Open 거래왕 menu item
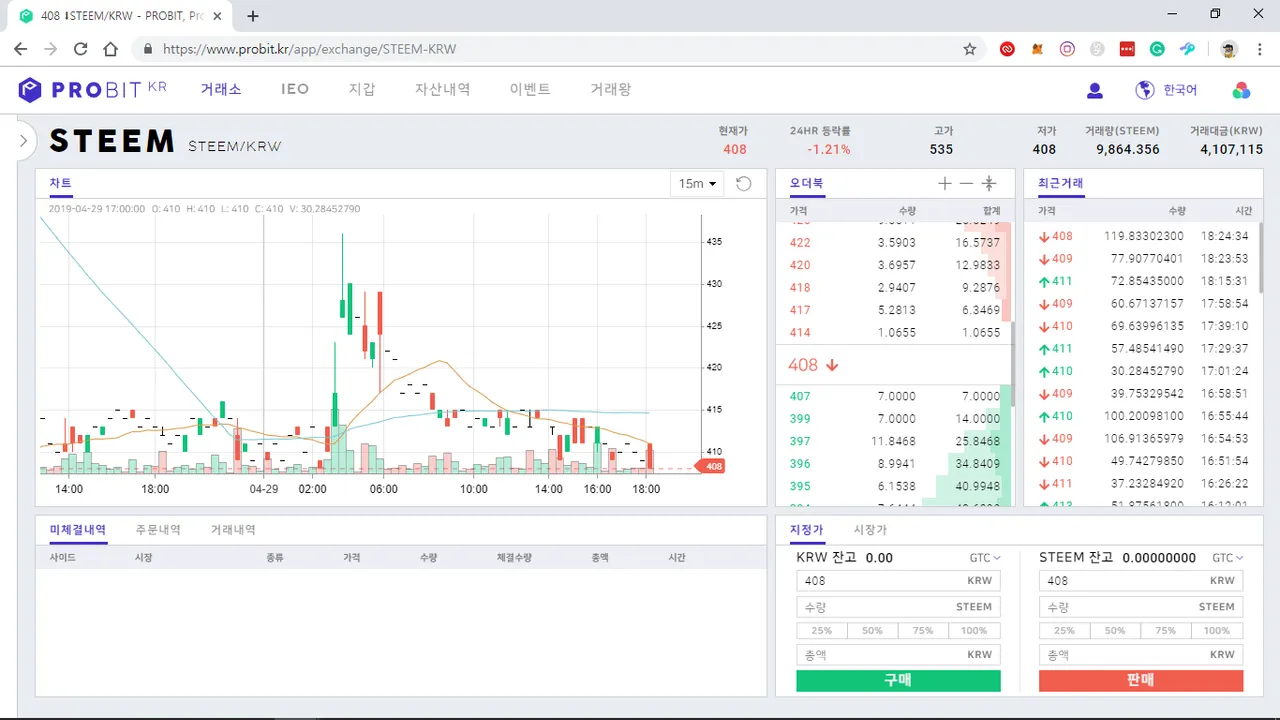Screen dimensions: 1280x720 click(610, 89)
